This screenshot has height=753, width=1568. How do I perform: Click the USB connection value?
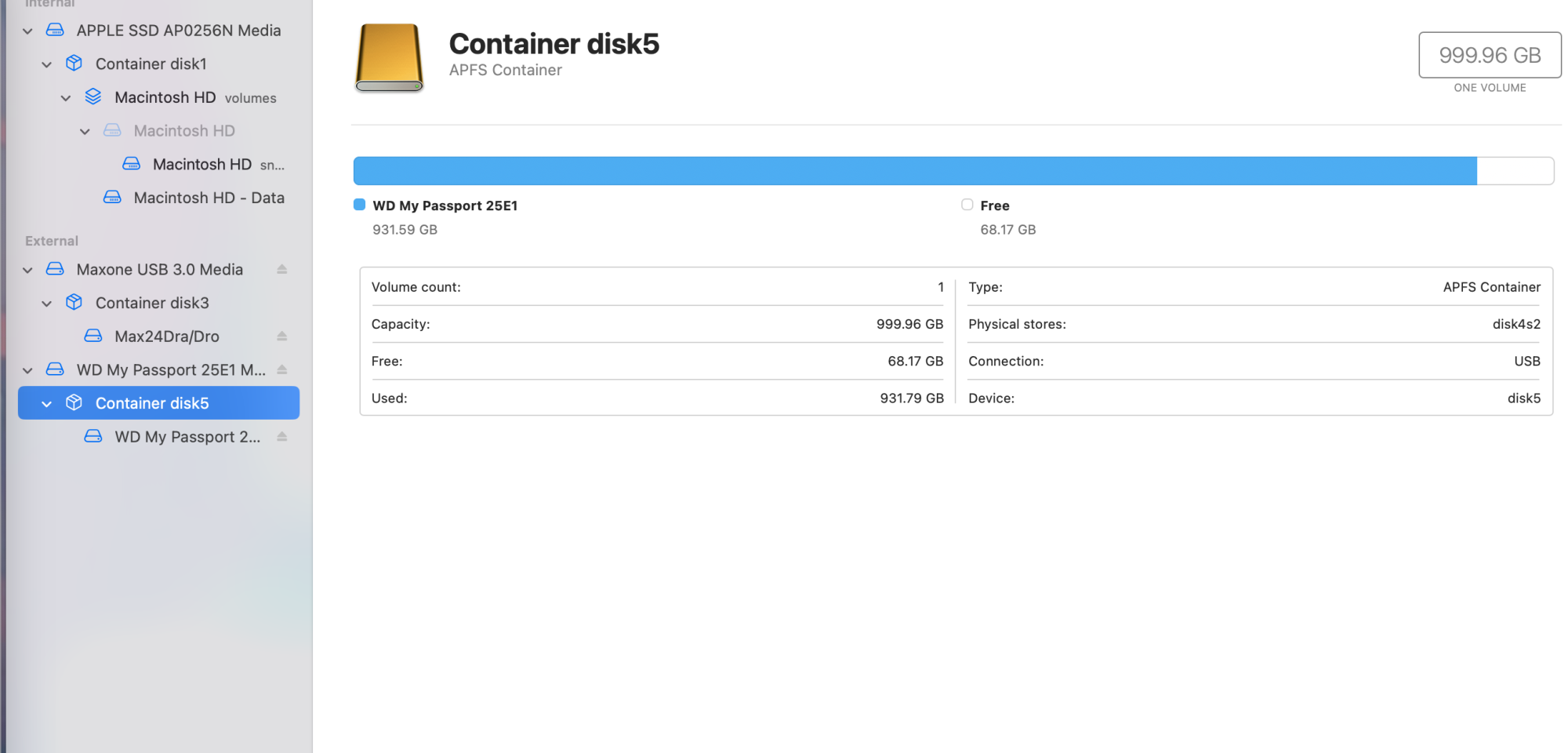(x=1527, y=361)
